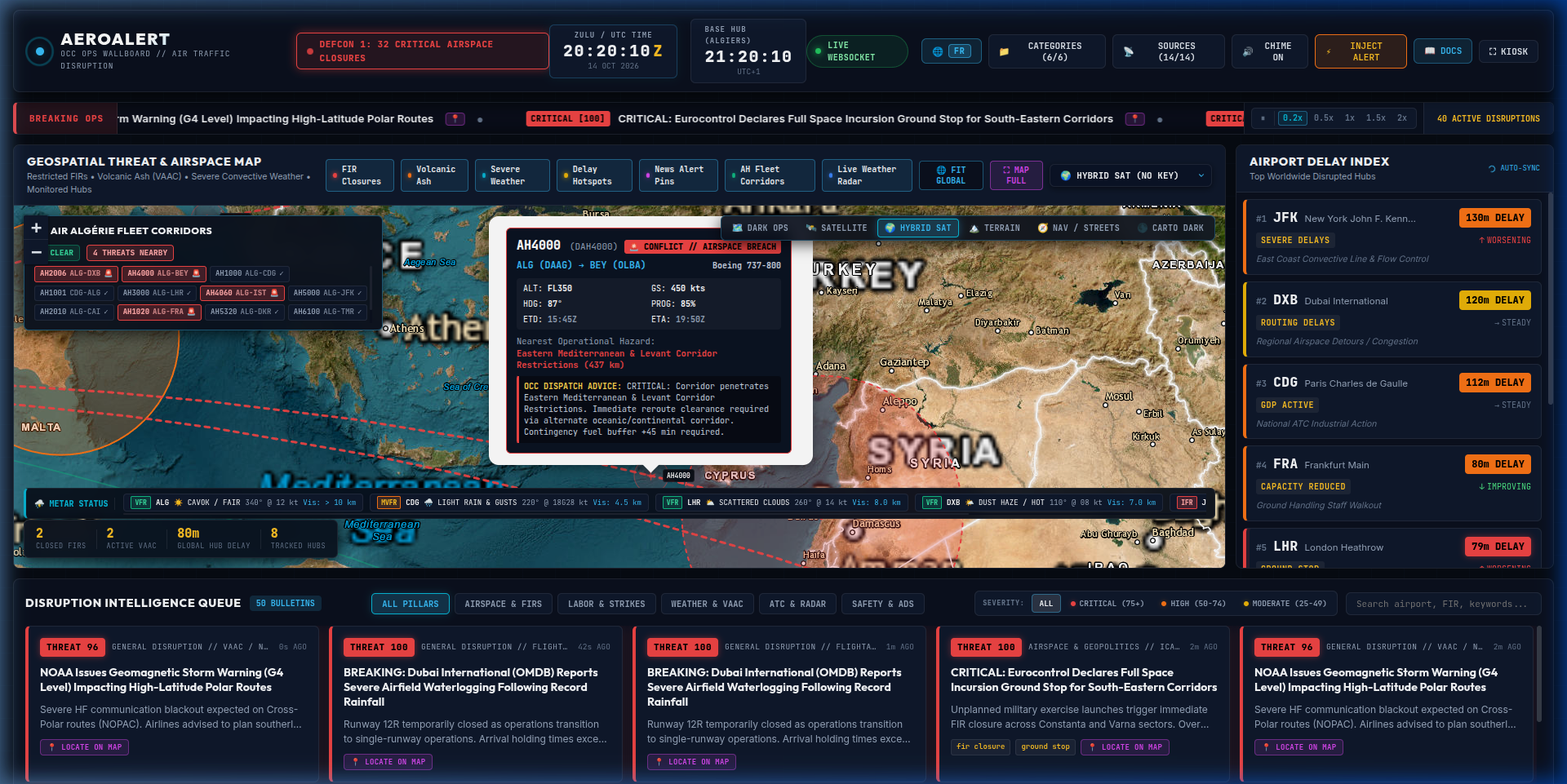The height and width of the screenshot is (784, 1567).
Task: Click the METAR Status weather icon
Action: click(39, 503)
